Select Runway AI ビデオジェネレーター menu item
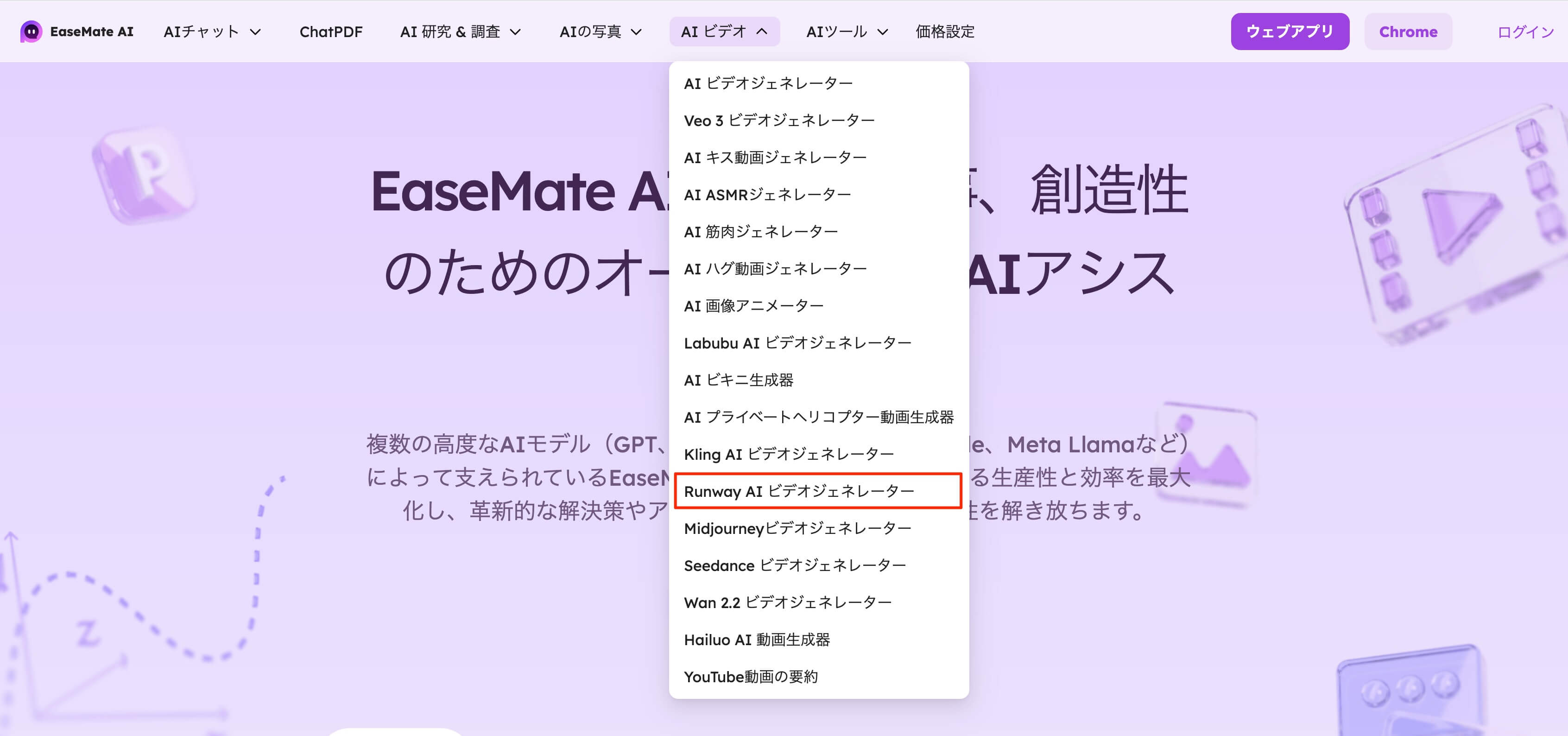The image size is (1568, 736). pyautogui.click(x=799, y=491)
